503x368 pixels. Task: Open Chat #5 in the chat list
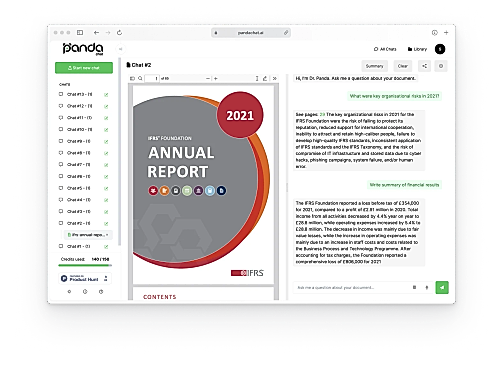[79, 188]
